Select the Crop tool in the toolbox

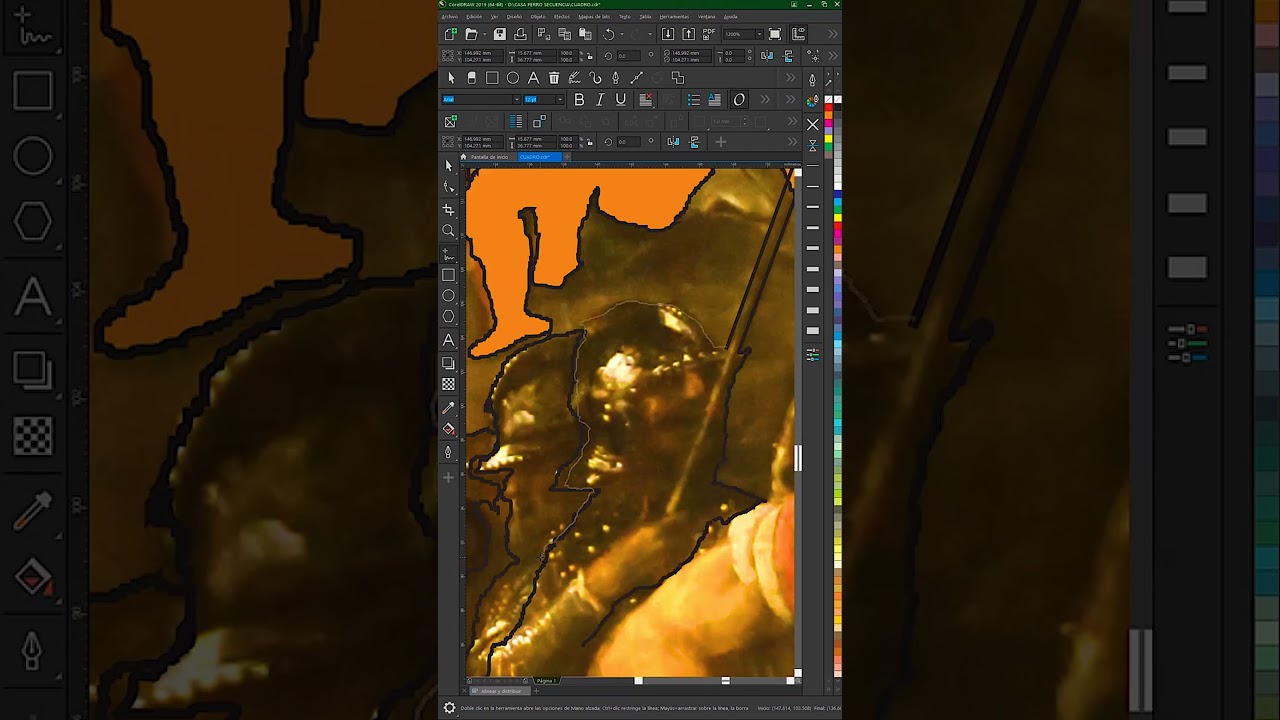pyautogui.click(x=449, y=209)
